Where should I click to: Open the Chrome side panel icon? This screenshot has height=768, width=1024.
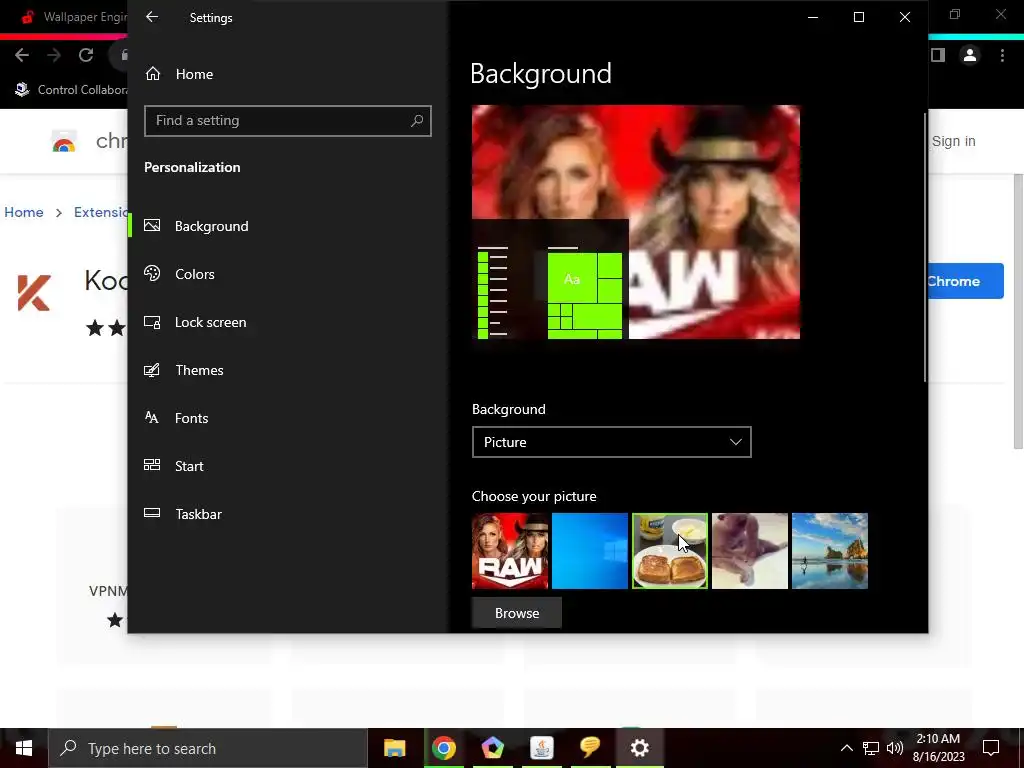938,56
